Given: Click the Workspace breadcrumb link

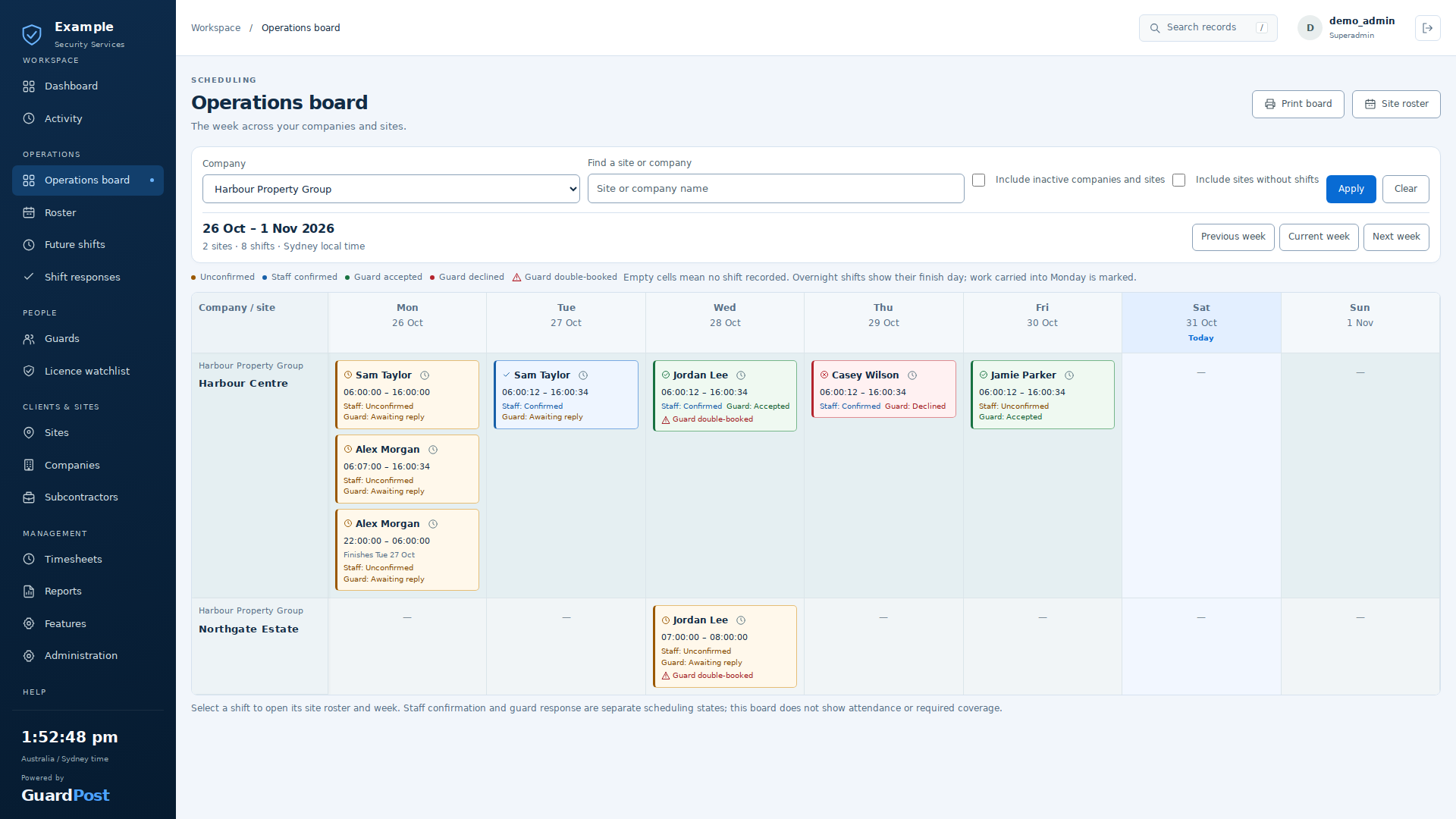Looking at the screenshot, I should pos(215,28).
